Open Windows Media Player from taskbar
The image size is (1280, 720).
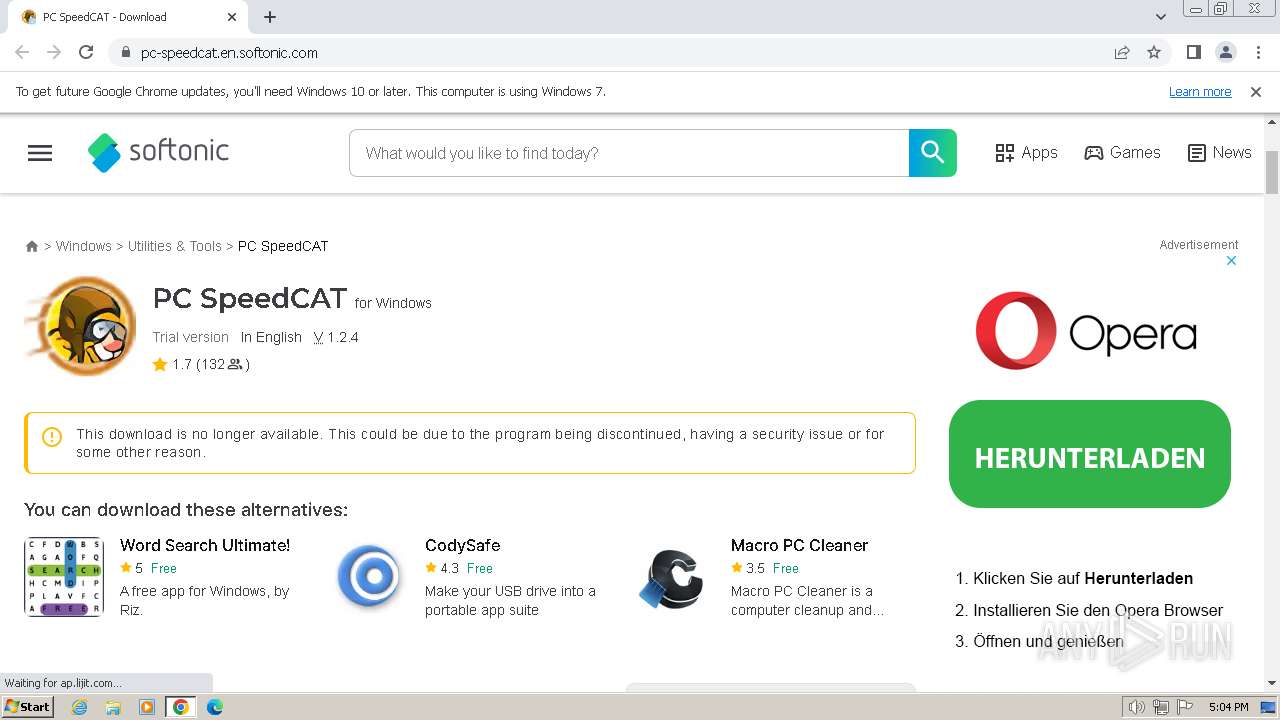coord(147,707)
